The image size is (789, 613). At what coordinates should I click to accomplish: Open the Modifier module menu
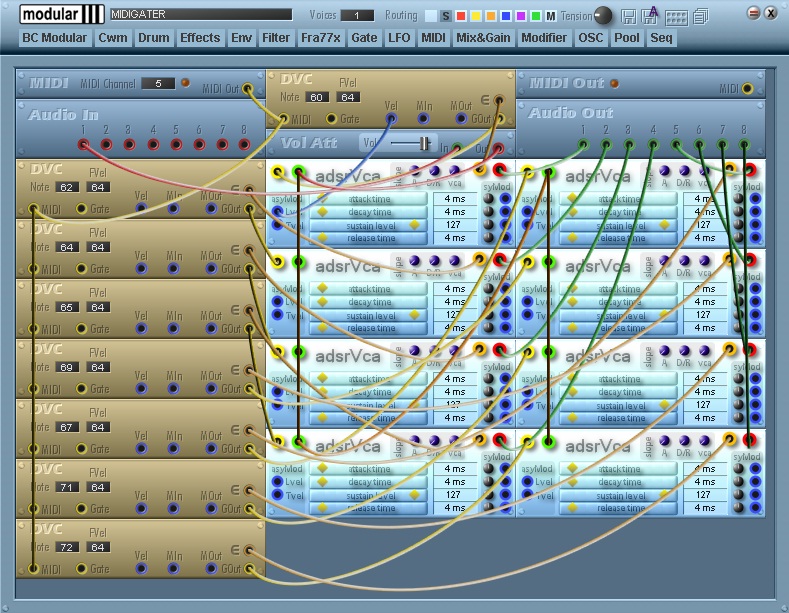544,38
